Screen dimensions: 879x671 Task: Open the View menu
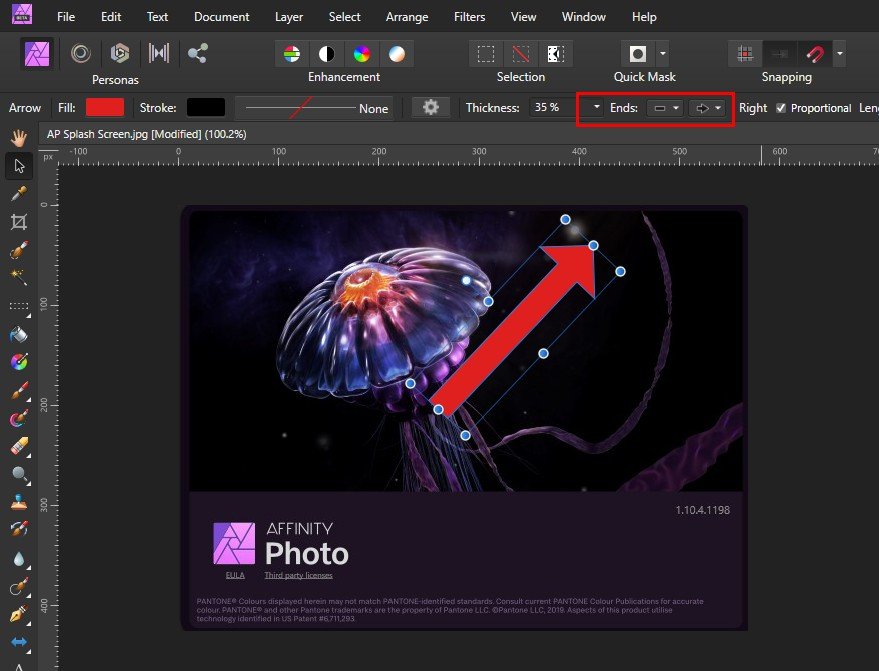(x=523, y=17)
